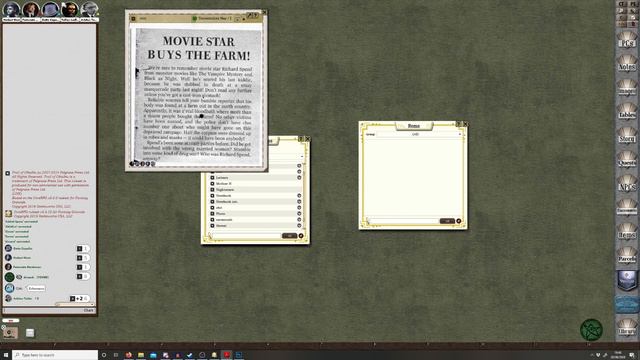This screenshot has height=360, width=640.
Task: Close the newspaper image window
Action: [x=264, y=13]
